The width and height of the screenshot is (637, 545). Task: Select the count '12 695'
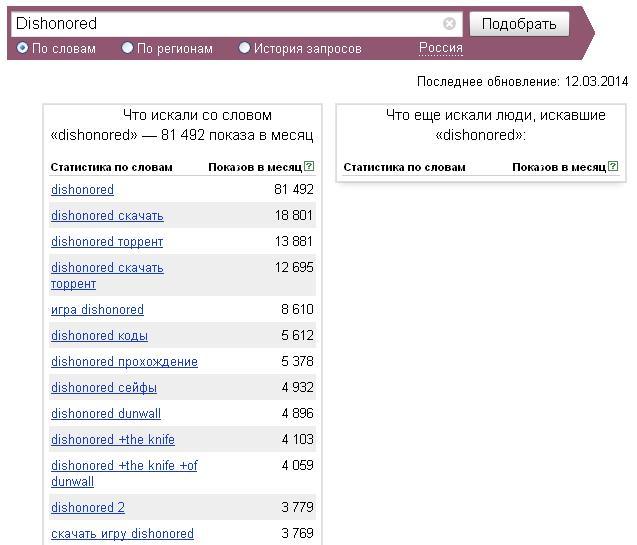(x=294, y=267)
